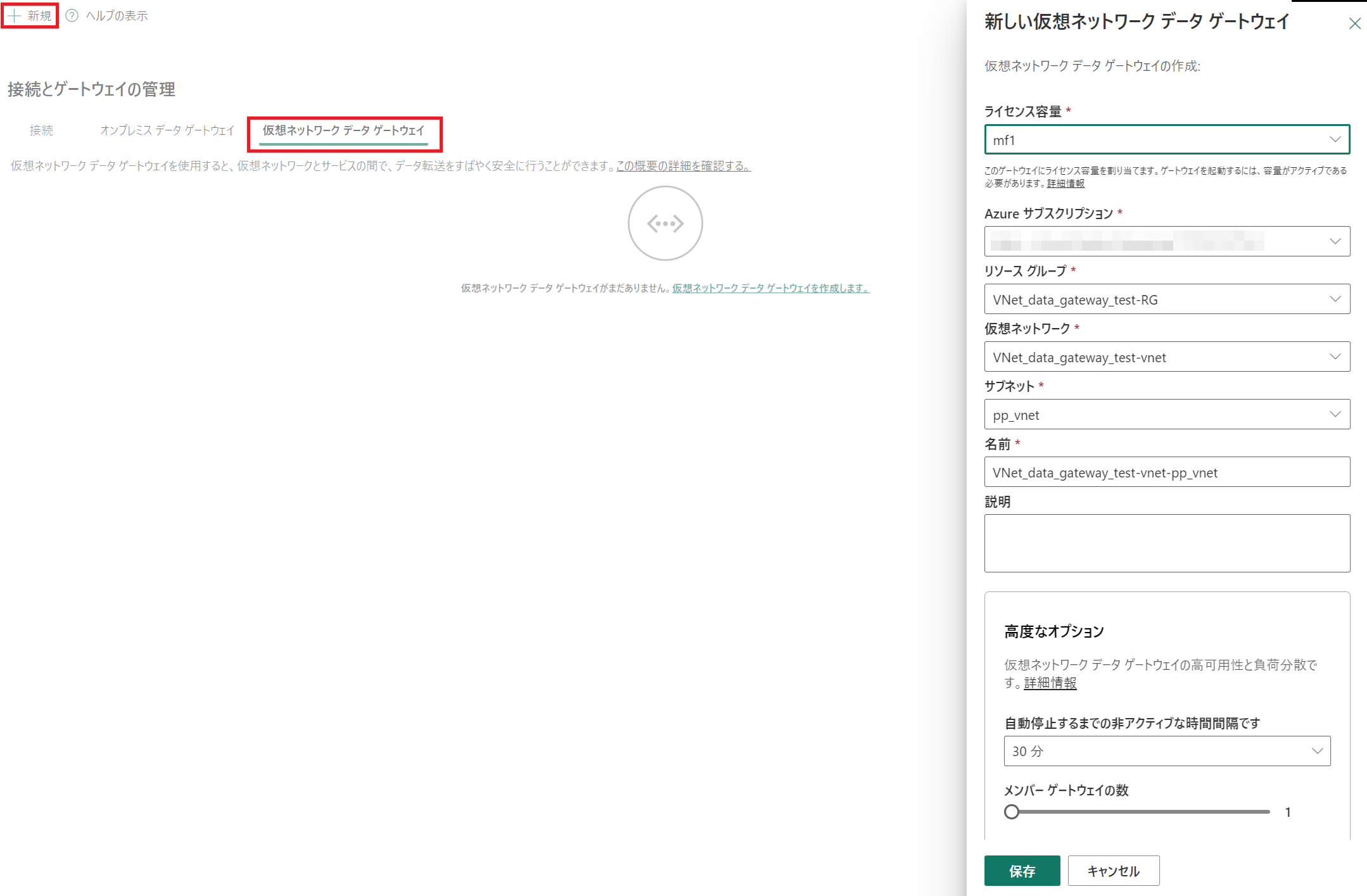This screenshot has height=896, width=1367.
Task: Click 仮想ネットワーク データ ゲートウェイを作成します link
Action: pos(770,289)
